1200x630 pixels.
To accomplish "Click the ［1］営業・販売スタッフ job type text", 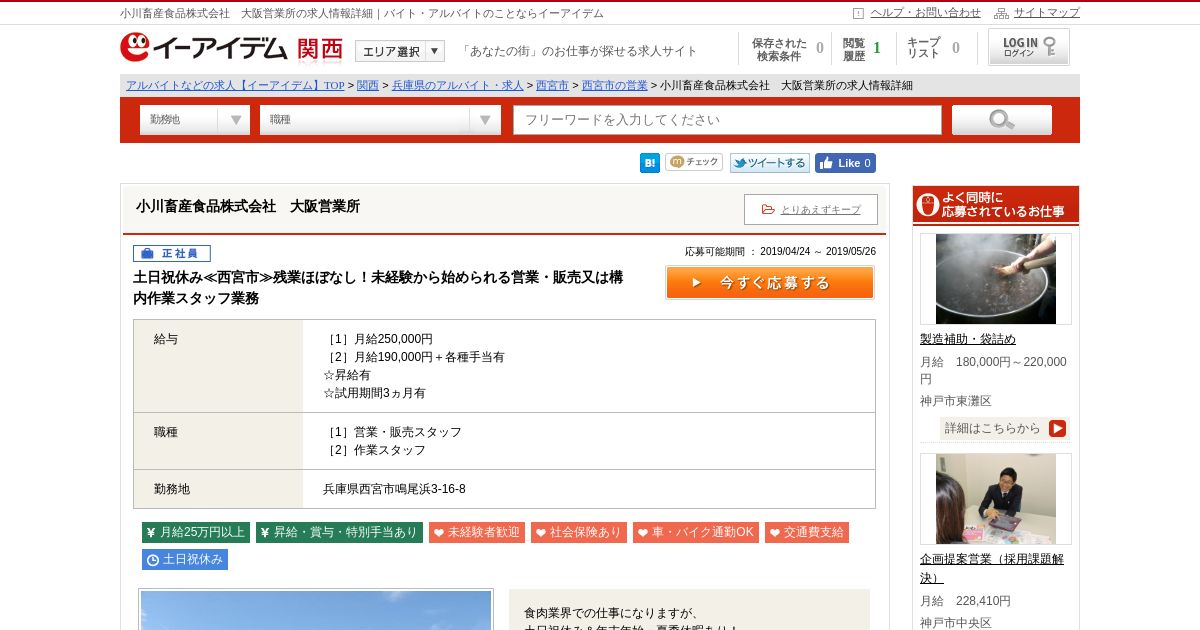I will (392, 432).
